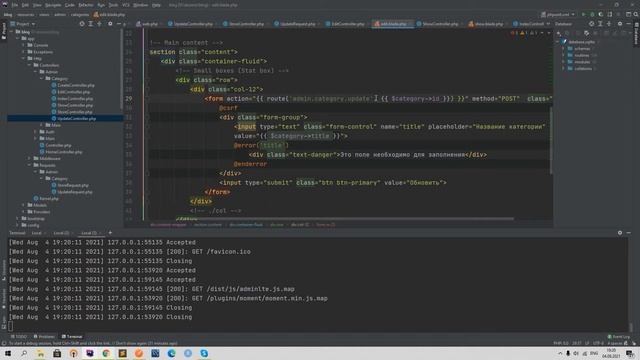Open Kernel.php in the project tree
The width and height of the screenshot is (640, 360).
coord(46,199)
